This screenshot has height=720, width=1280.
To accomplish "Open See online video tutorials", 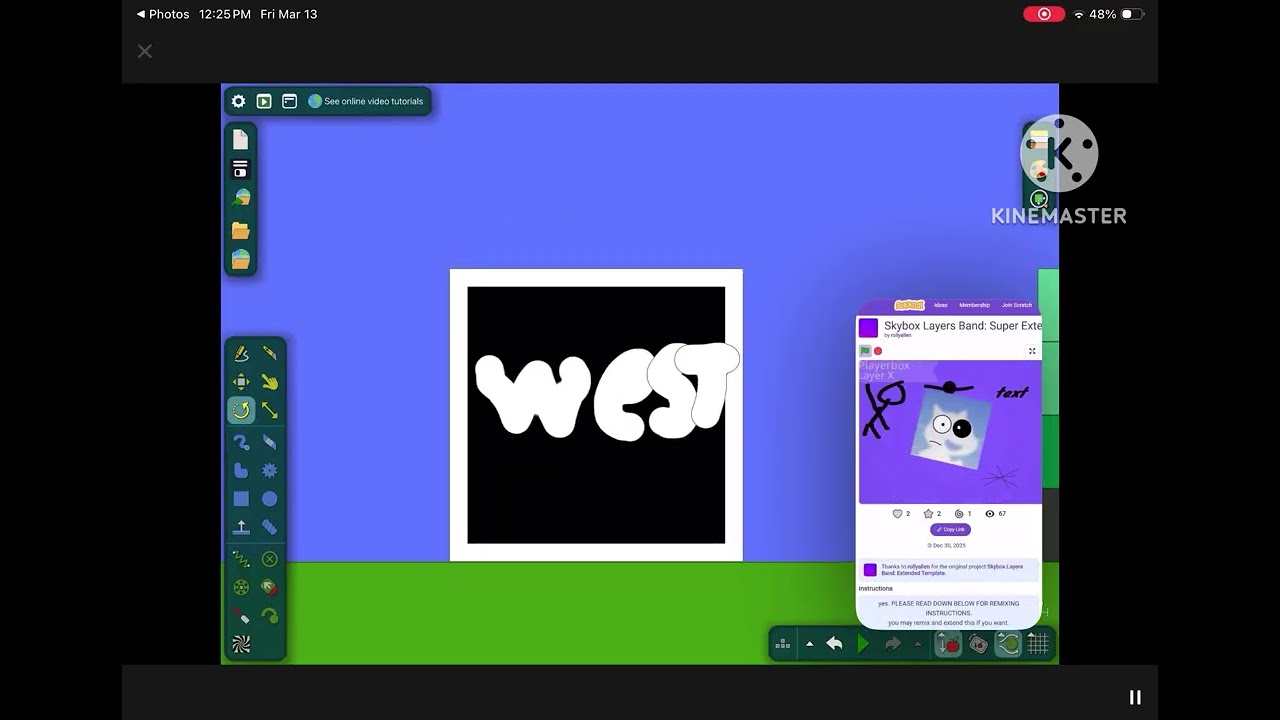I will click(365, 101).
